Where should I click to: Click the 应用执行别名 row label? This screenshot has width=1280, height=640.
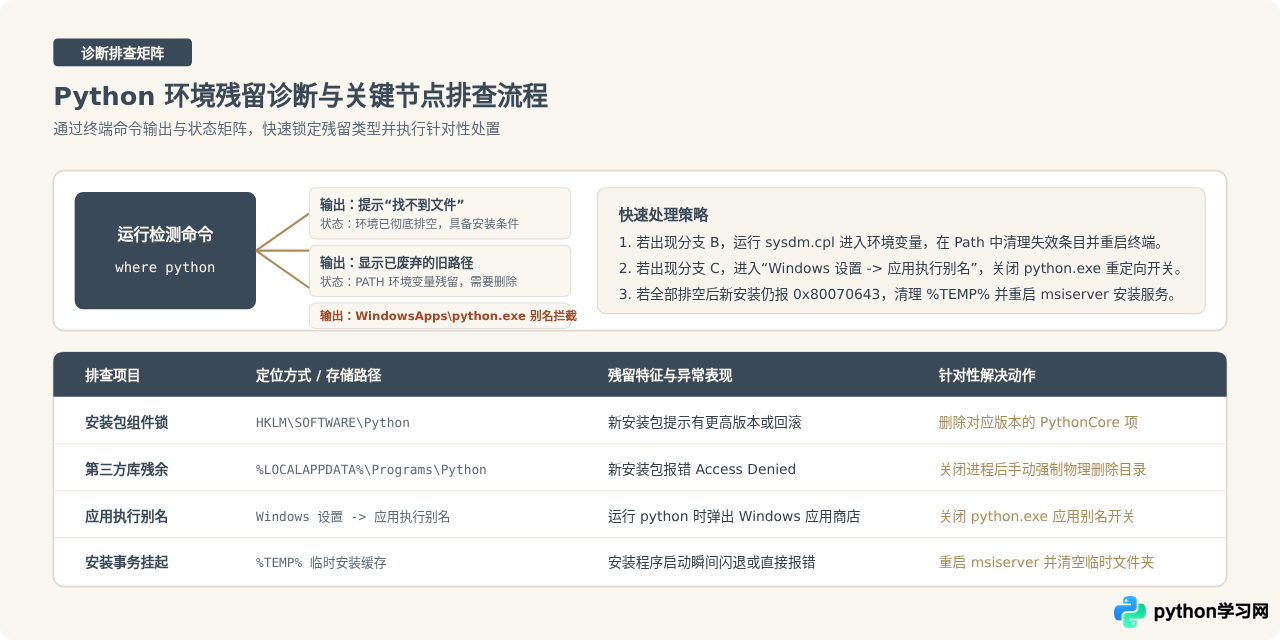pos(126,516)
